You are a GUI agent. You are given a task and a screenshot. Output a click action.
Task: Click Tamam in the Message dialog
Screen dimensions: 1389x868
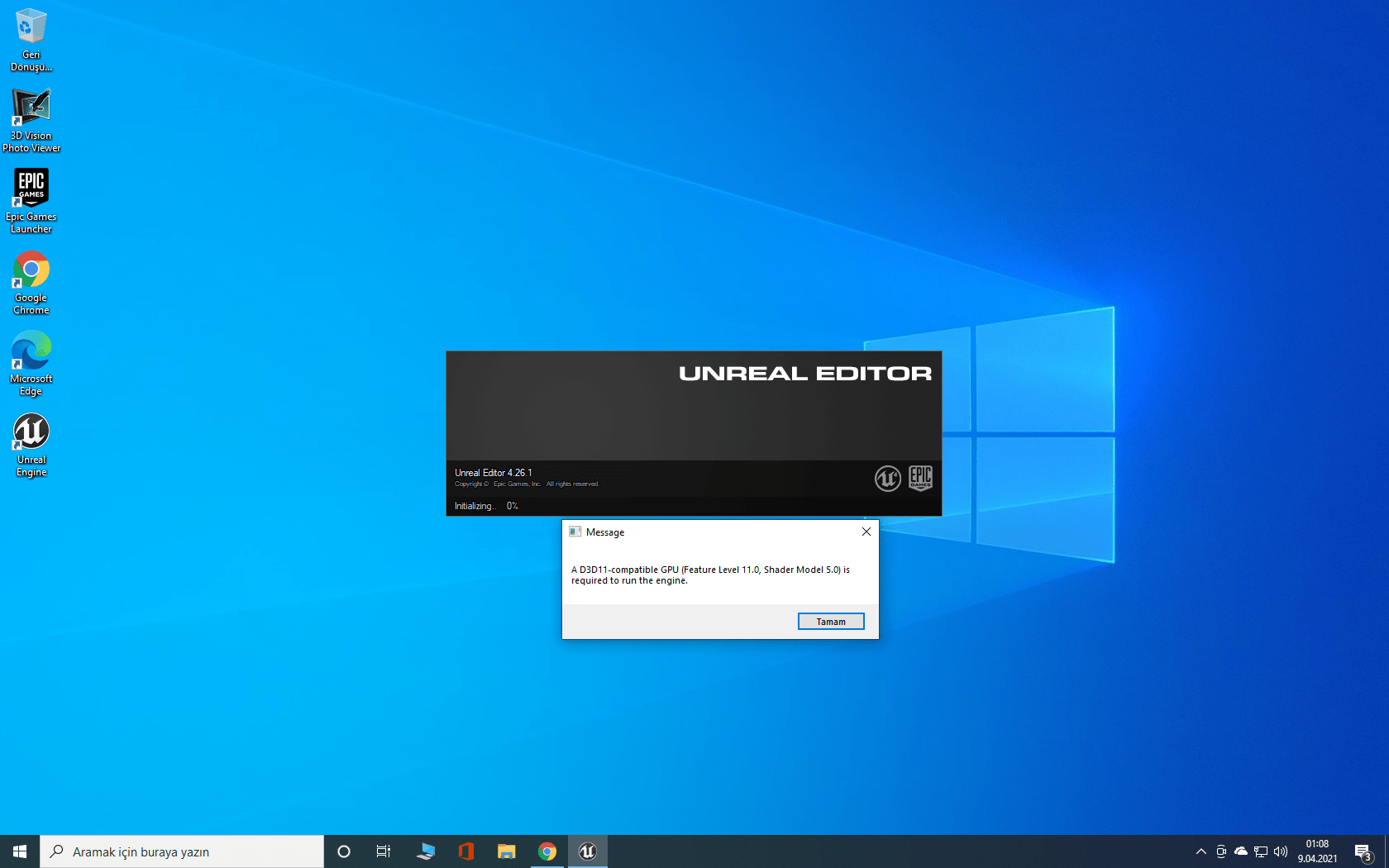click(831, 622)
